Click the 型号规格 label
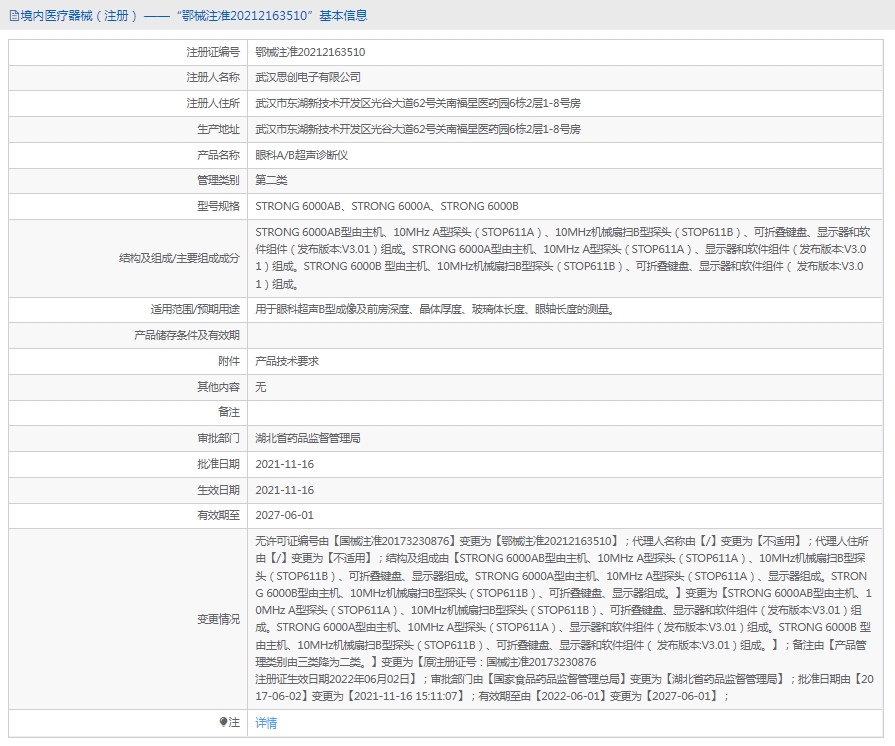Image resolution: width=895 pixels, height=746 pixels. 218,206
